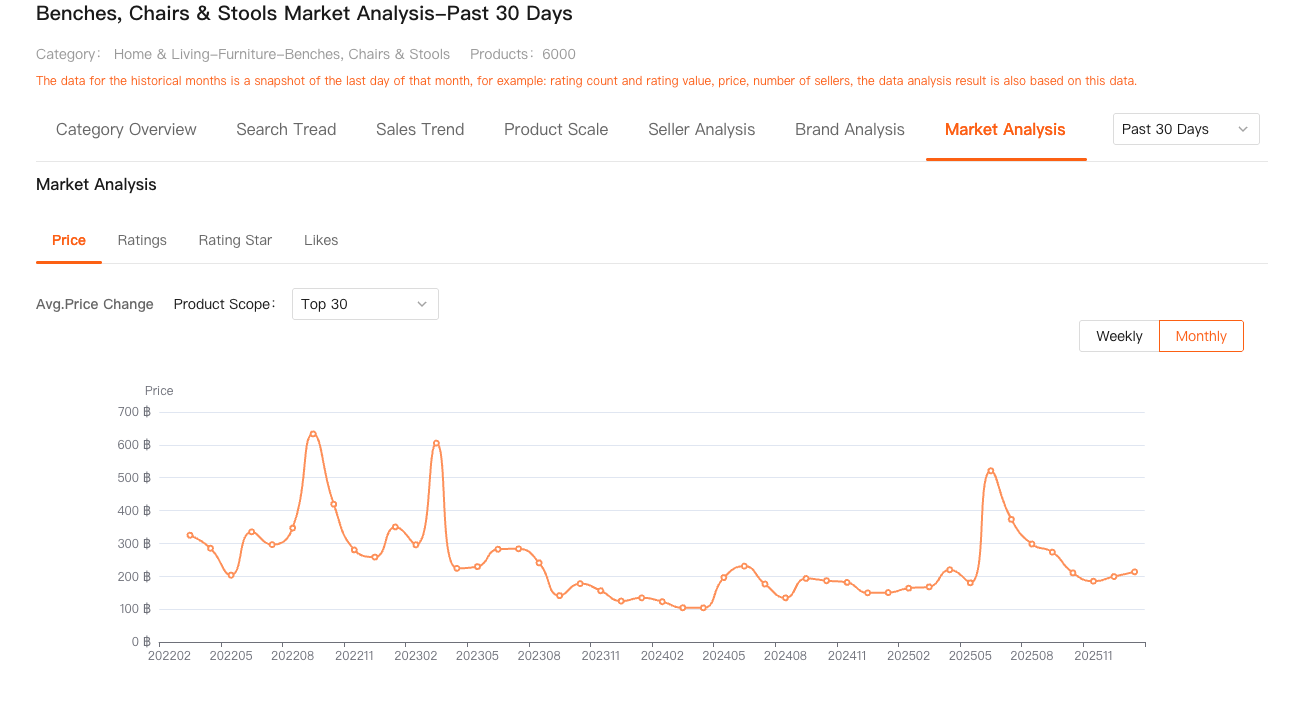Viewport: 1304px width, 707px height.
Task: Switch chart to Weekly view
Action: click(1119, 336)
